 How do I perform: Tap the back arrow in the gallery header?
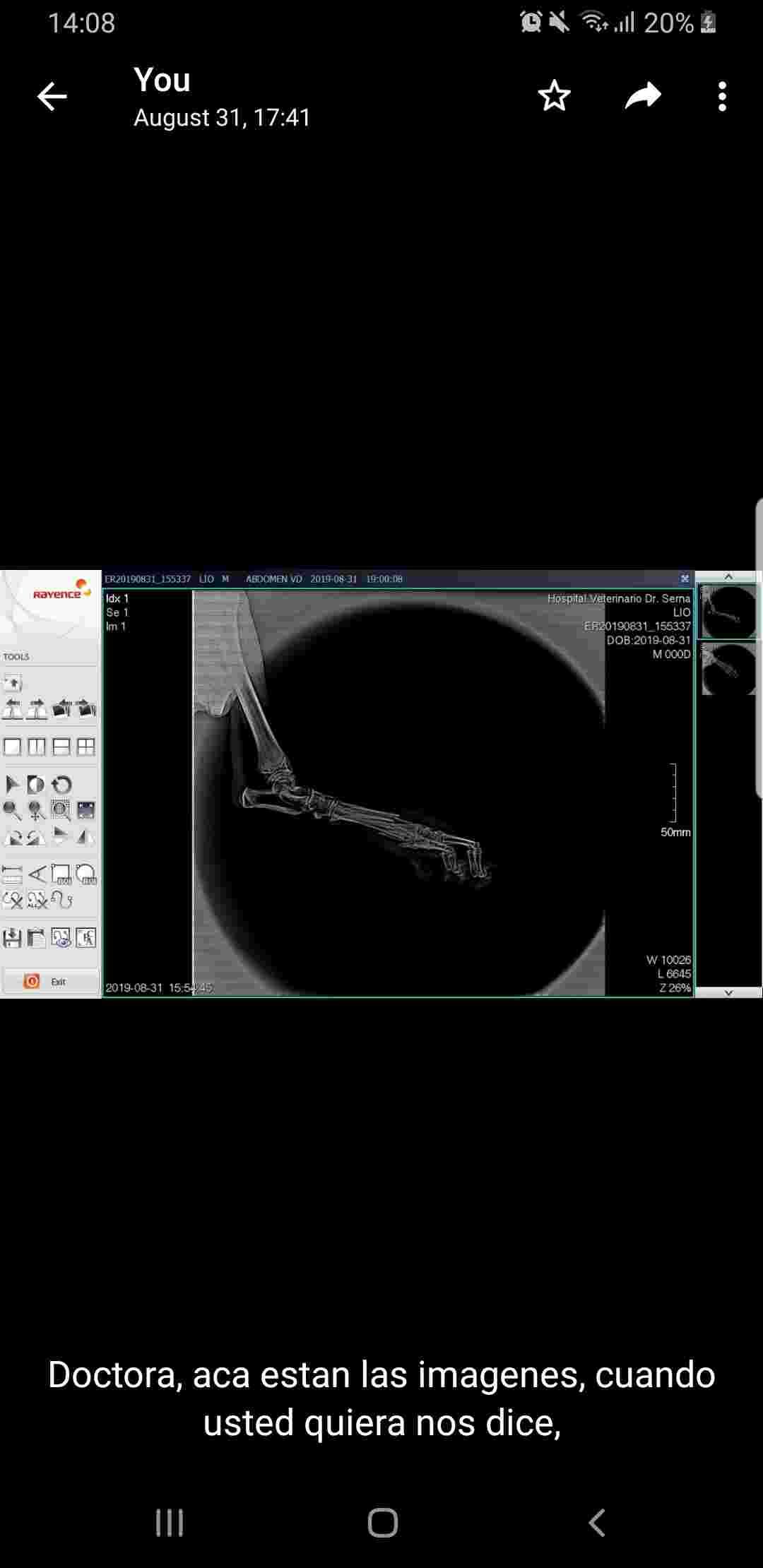tap(52, 97)
